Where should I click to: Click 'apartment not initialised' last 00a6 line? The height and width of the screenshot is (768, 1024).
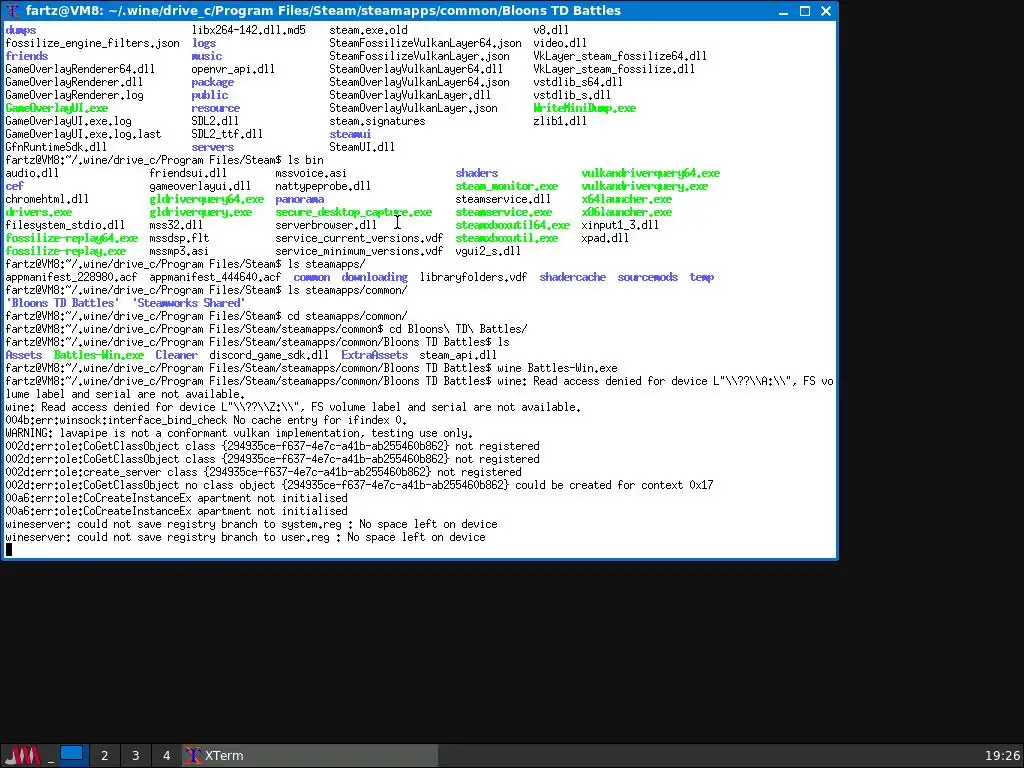point(176,511)
